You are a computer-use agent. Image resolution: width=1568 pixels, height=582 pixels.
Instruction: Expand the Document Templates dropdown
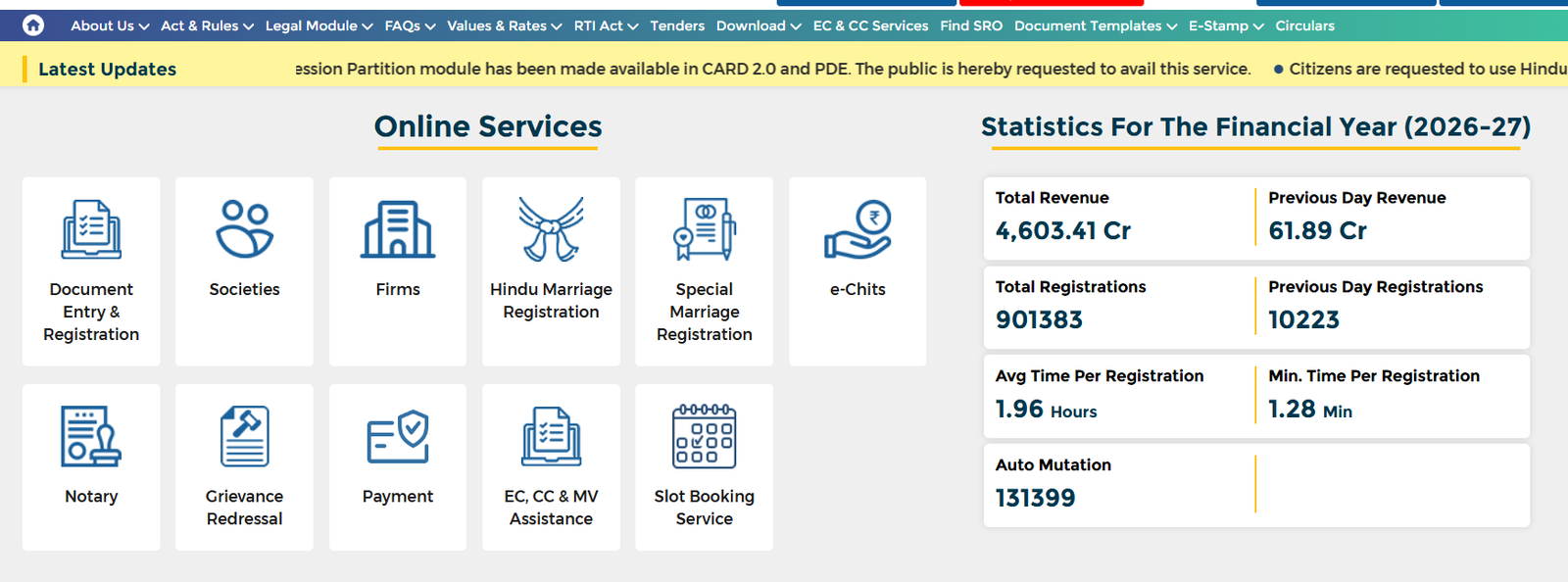[x=1096, y=25]
